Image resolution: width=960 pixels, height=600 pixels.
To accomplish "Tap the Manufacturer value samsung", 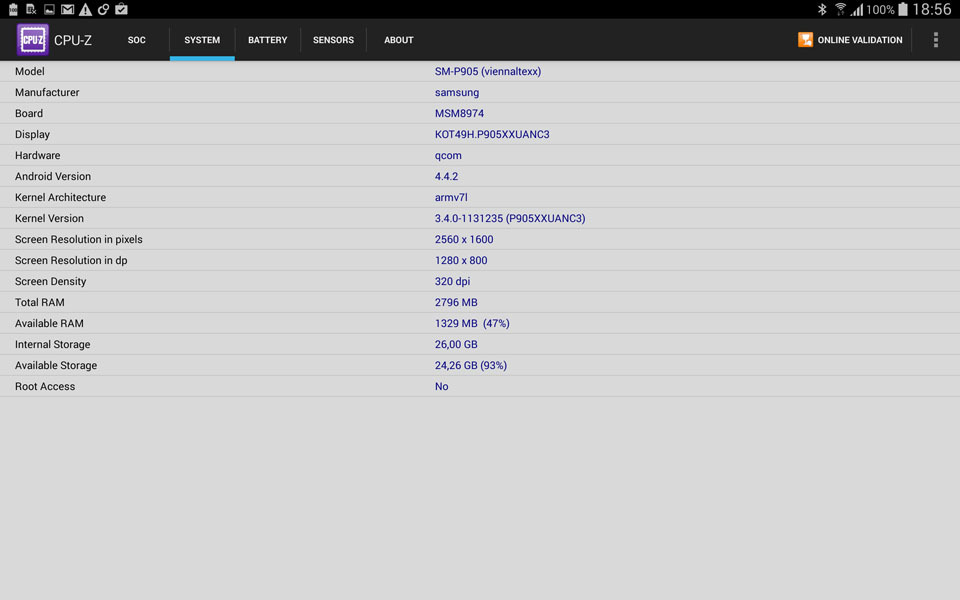I will pyautogui.click(x=457, y=92).
